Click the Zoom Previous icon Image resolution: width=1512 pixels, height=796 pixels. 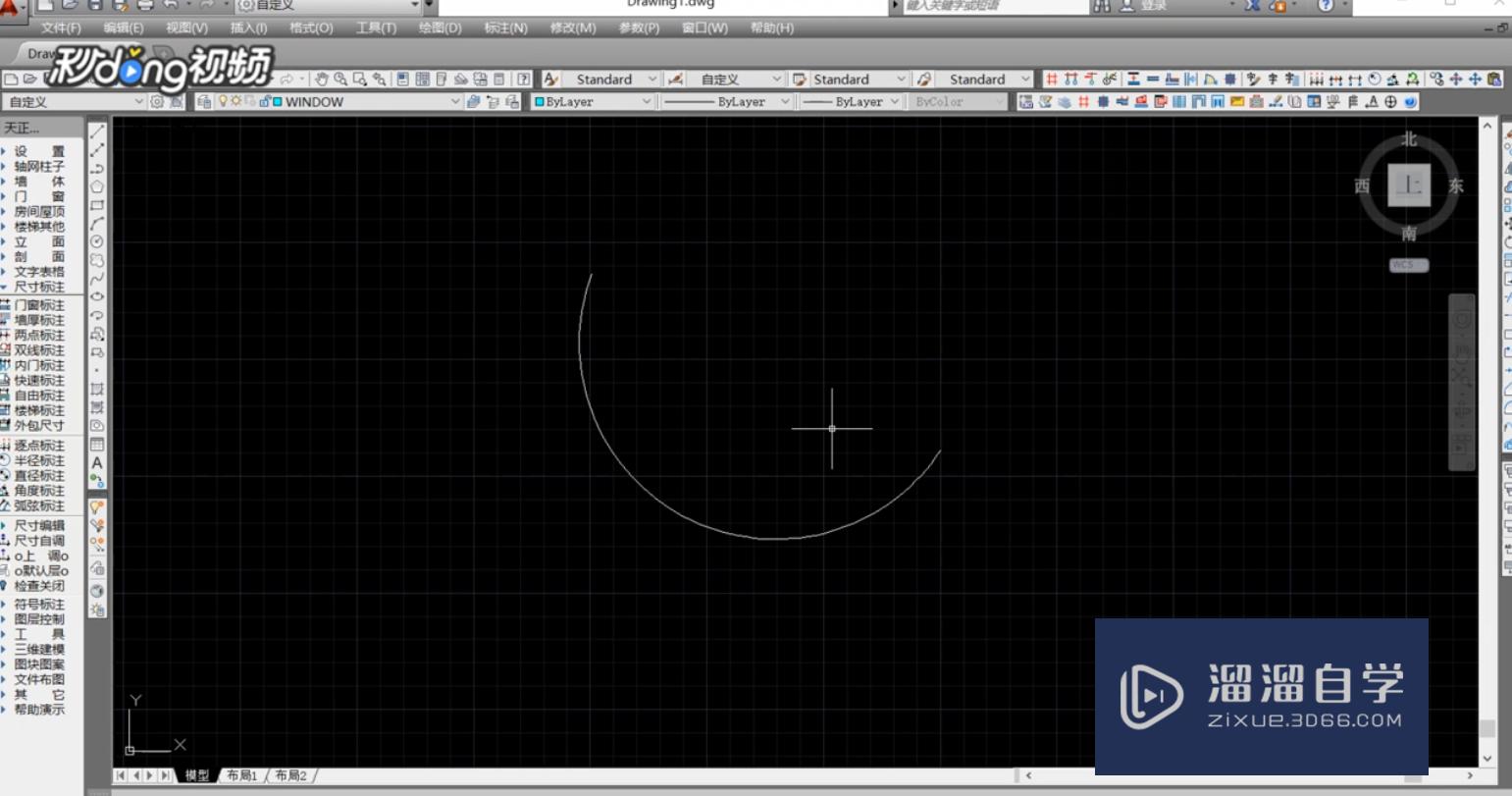[380, 80]
